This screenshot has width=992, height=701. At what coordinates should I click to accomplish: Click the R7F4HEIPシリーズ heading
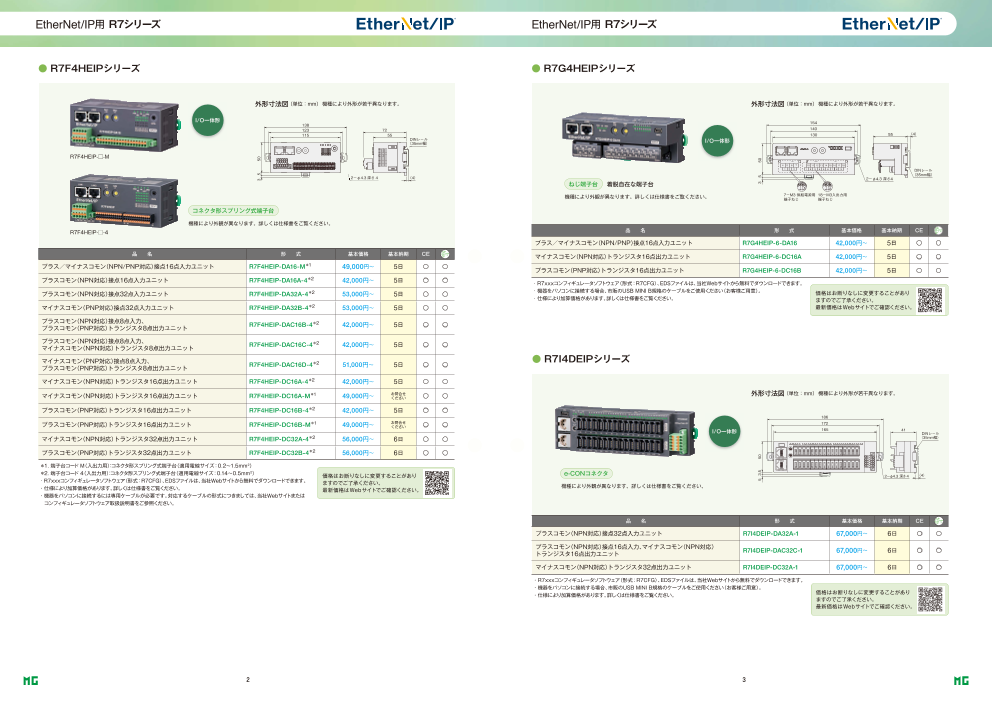point(95,68)
